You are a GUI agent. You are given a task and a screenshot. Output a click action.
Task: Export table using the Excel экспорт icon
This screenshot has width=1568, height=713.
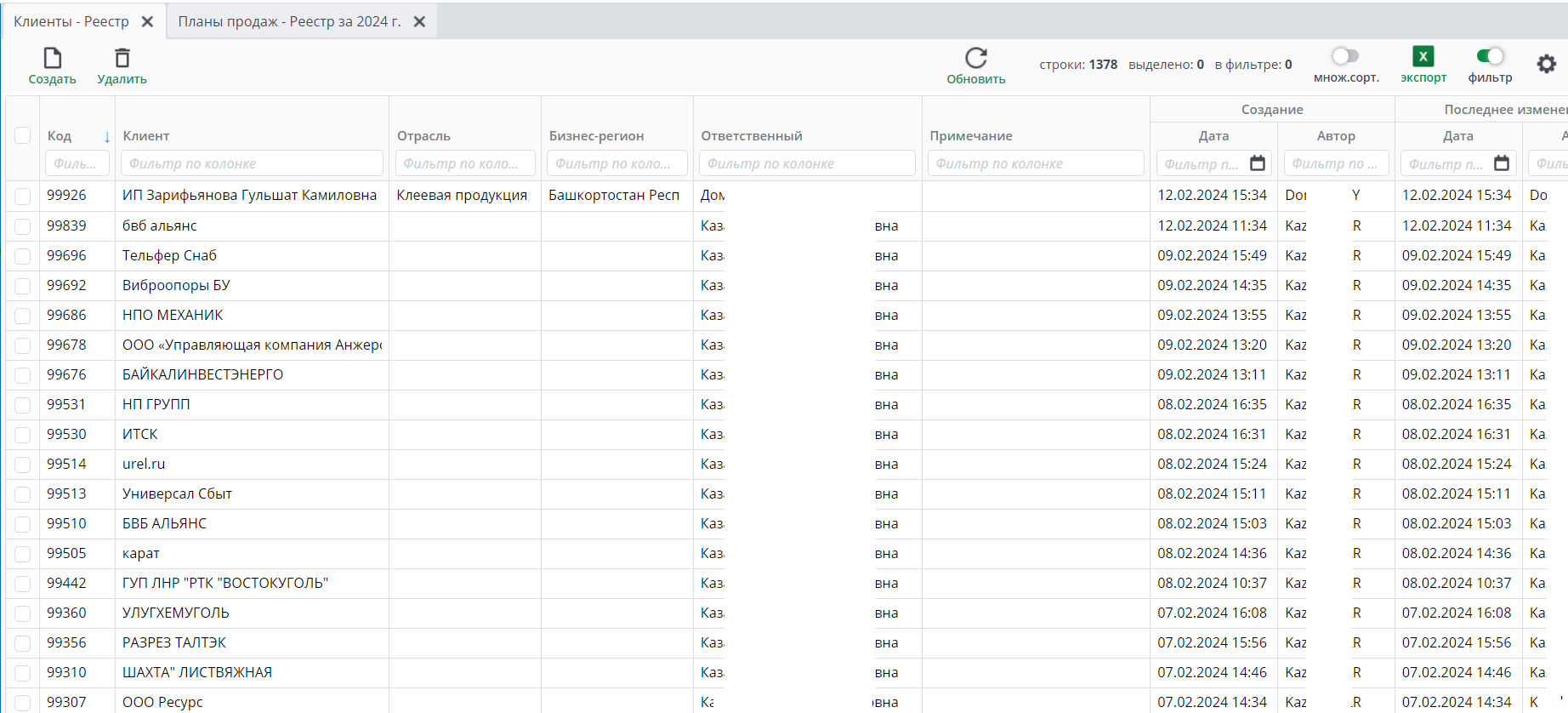pos(1423,57)
